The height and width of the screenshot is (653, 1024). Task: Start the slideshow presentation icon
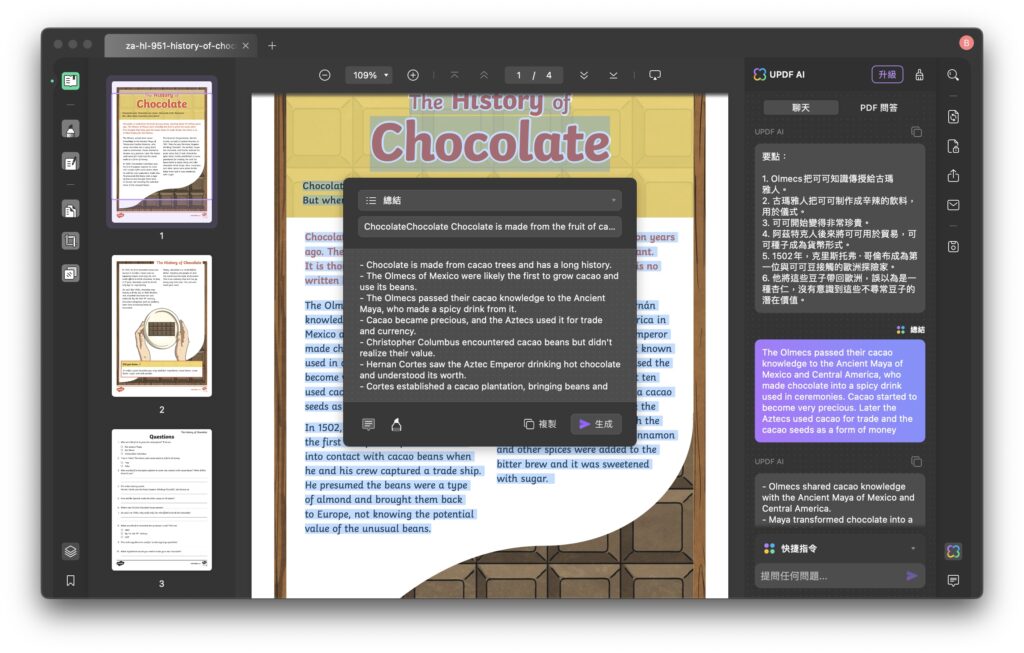coord(655,75)
